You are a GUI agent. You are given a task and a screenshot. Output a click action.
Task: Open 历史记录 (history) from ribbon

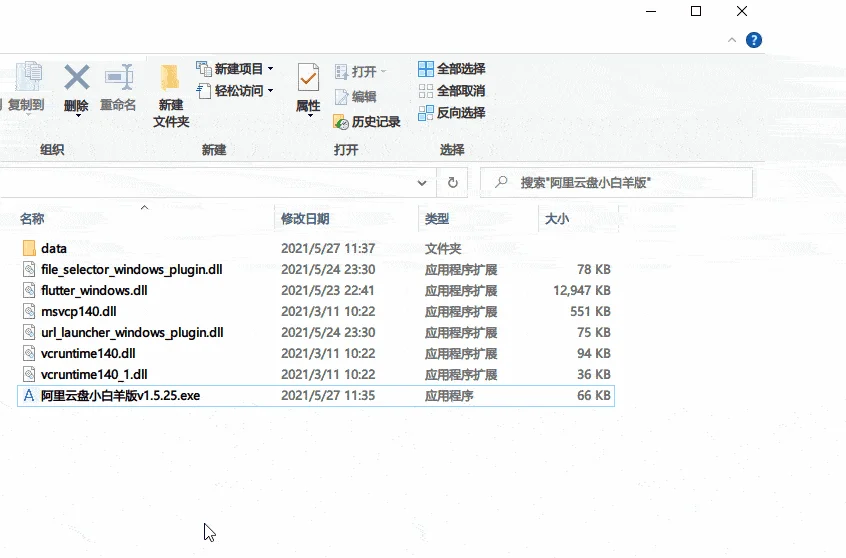(367, 122)
